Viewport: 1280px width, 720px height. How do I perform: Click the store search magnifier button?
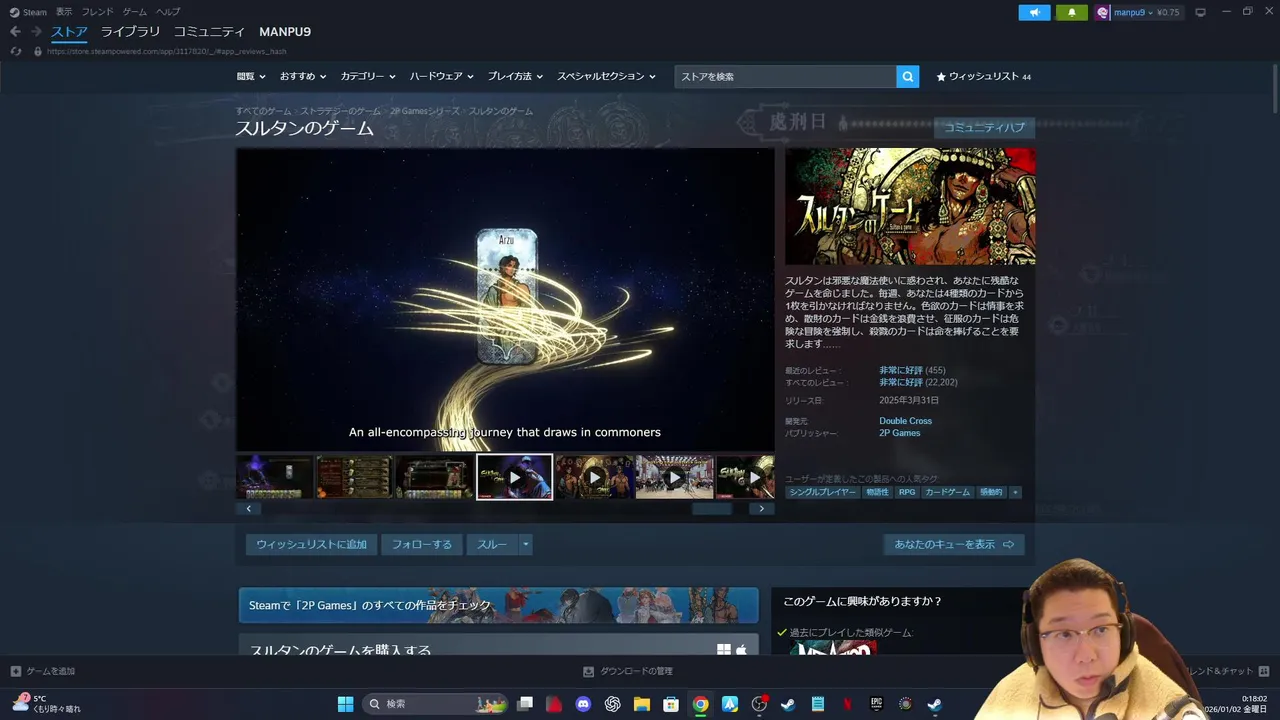point(907,76)
